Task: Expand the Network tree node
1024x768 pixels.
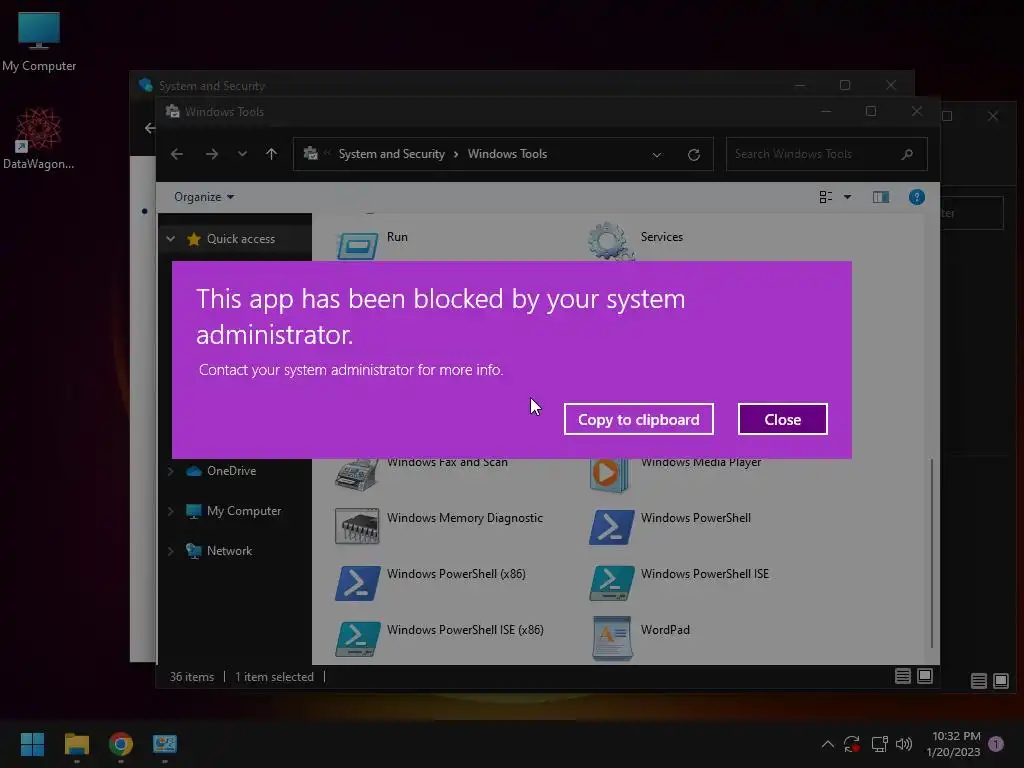Action: click(170, 551)
